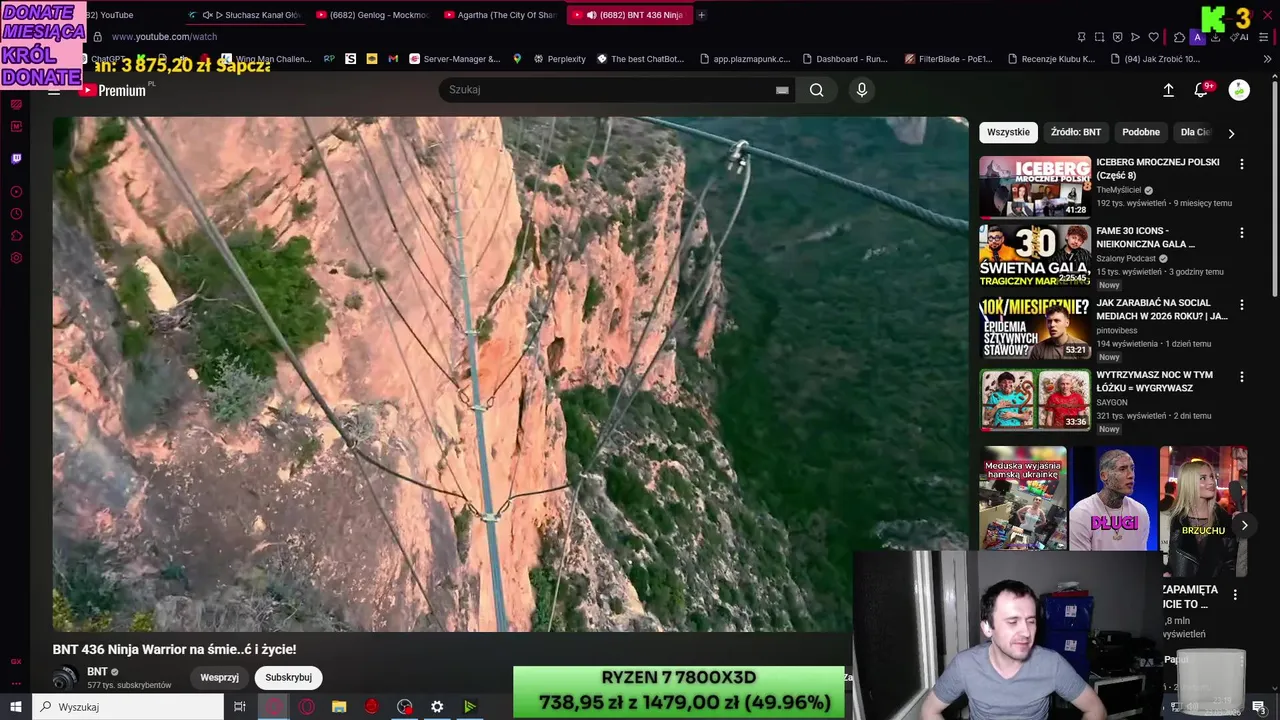
Task: Open the Windows Start menu
Action: (x=16, y=707)
